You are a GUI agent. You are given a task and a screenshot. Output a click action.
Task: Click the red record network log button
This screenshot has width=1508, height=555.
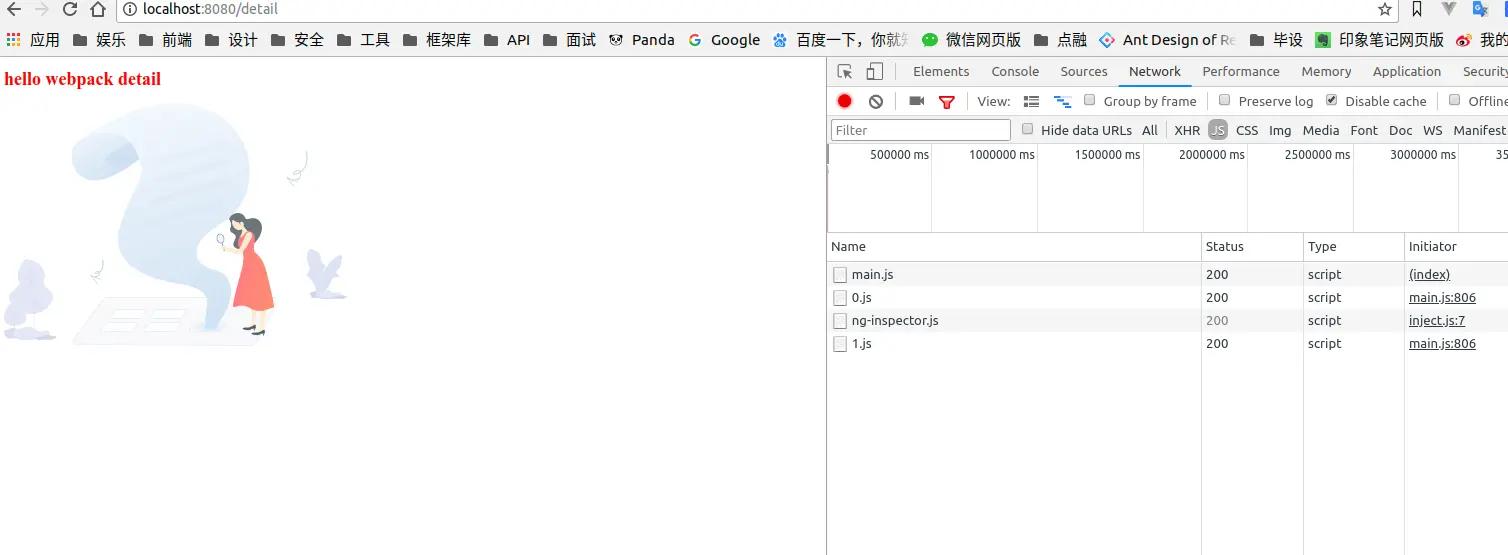[x=845, y=101]
